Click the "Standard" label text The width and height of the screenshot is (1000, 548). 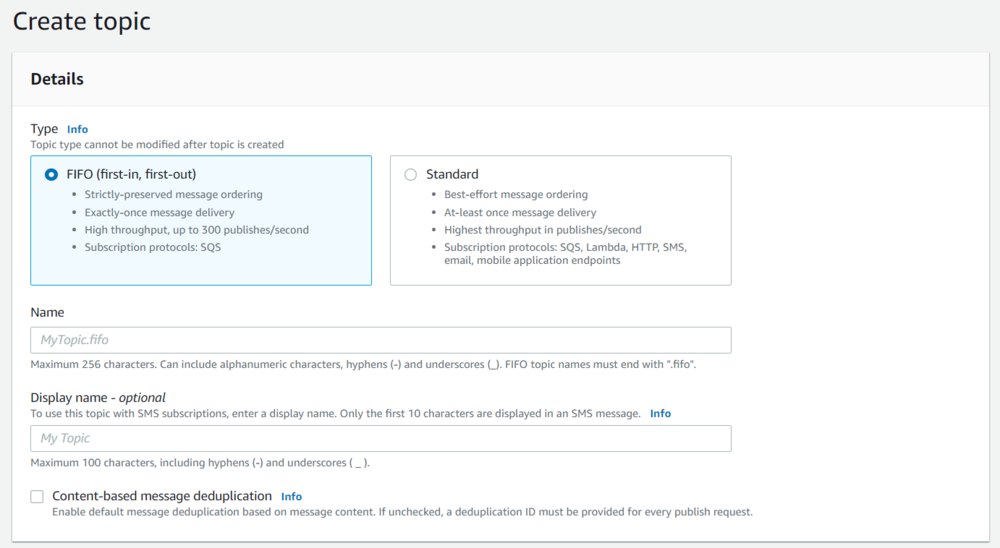452,174
